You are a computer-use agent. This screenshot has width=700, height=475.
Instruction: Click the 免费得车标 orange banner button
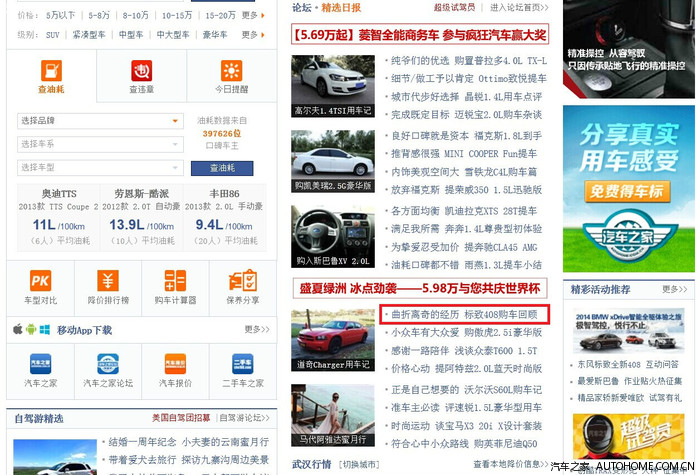pyautogui.click(x=628, y=192)
